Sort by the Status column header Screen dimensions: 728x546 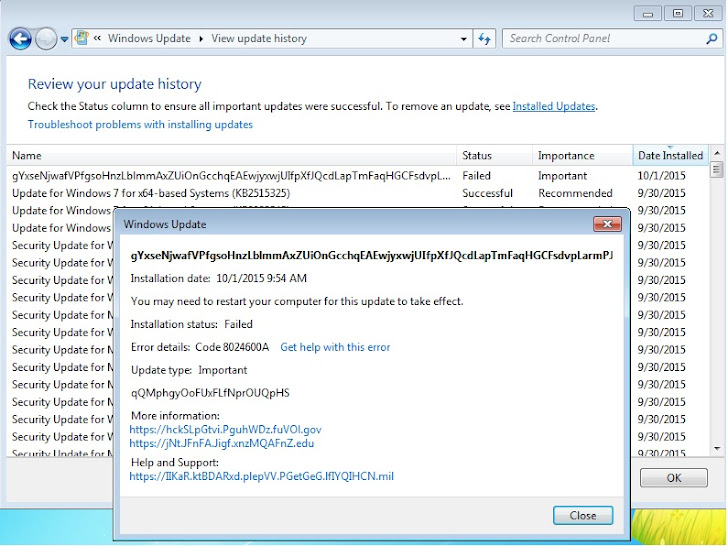494,156
